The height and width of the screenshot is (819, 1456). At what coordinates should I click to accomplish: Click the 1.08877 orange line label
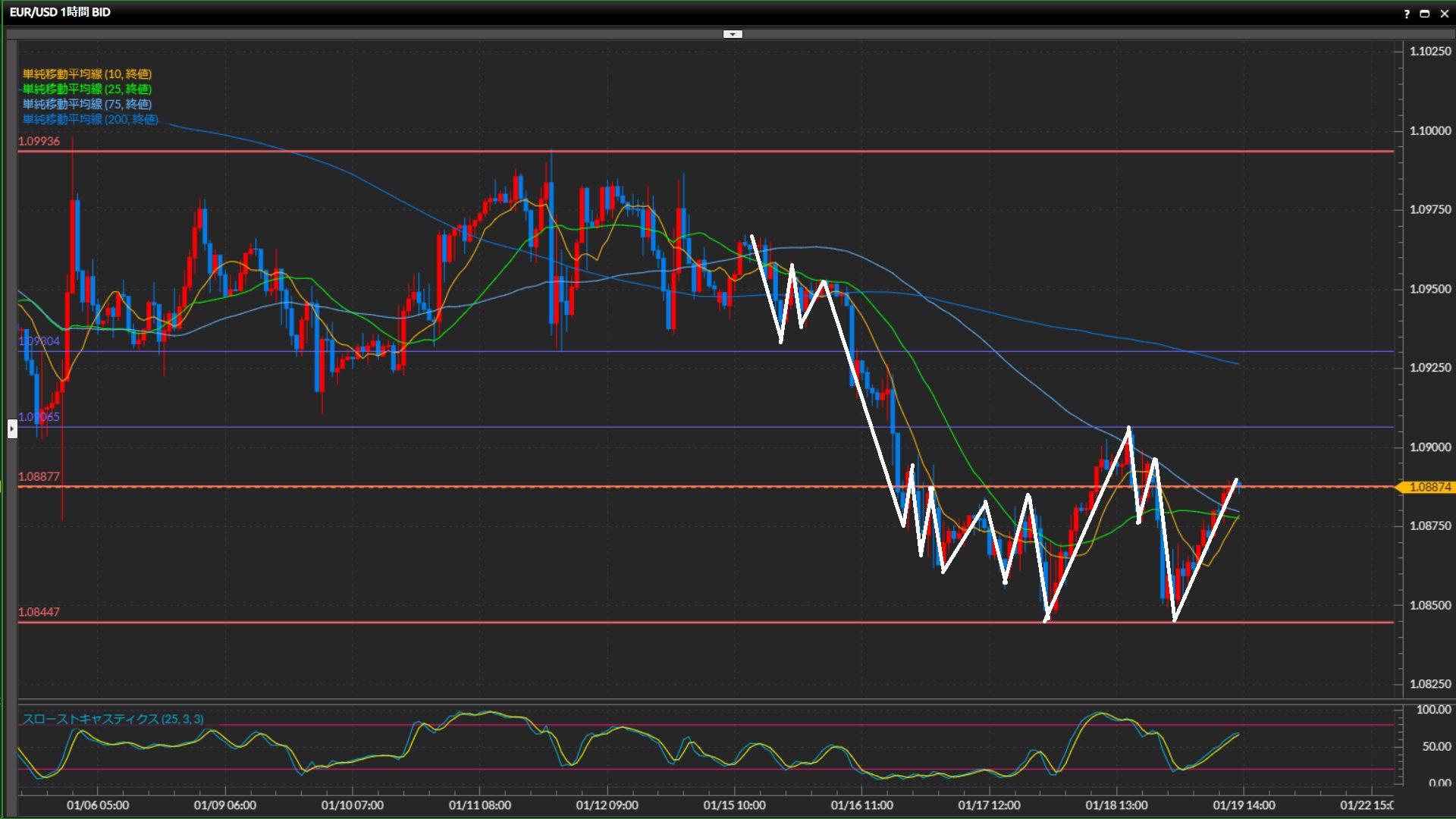point(39,477)
